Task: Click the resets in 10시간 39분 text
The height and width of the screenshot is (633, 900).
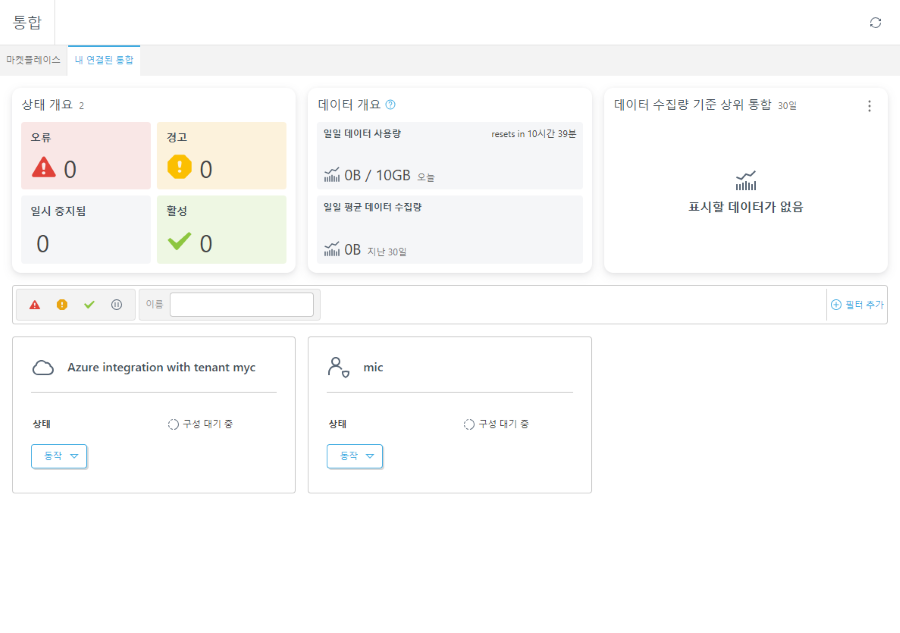Action: tap(534, 134)
